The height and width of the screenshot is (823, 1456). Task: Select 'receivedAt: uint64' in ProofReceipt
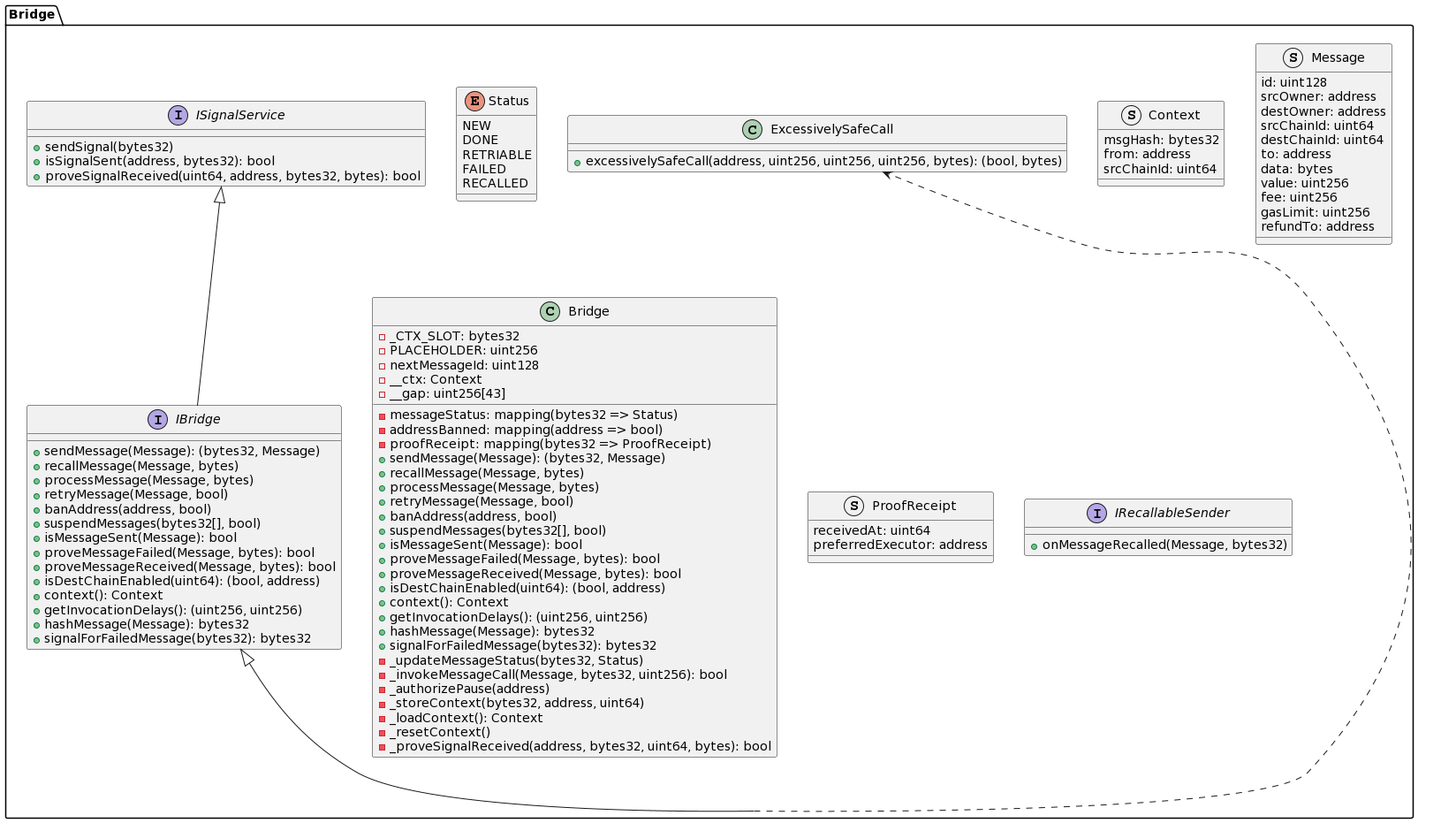[871, 530]
